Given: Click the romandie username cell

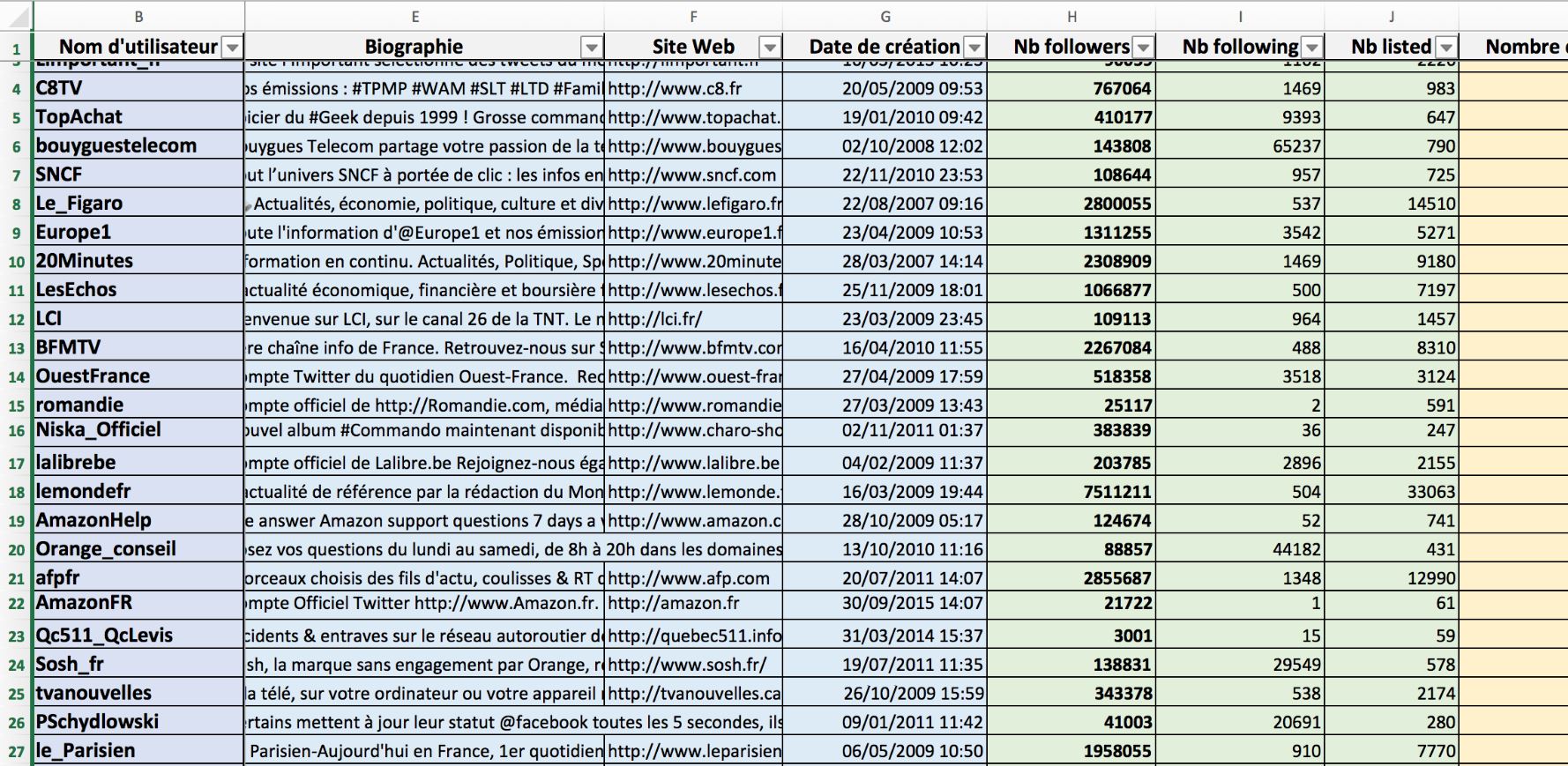Looking at the screenshot, I should [138, 405].
